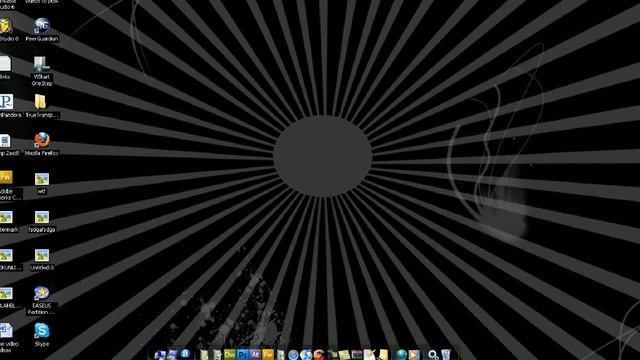Launch Dreamweaver from the dock

(x=230, y=354)
